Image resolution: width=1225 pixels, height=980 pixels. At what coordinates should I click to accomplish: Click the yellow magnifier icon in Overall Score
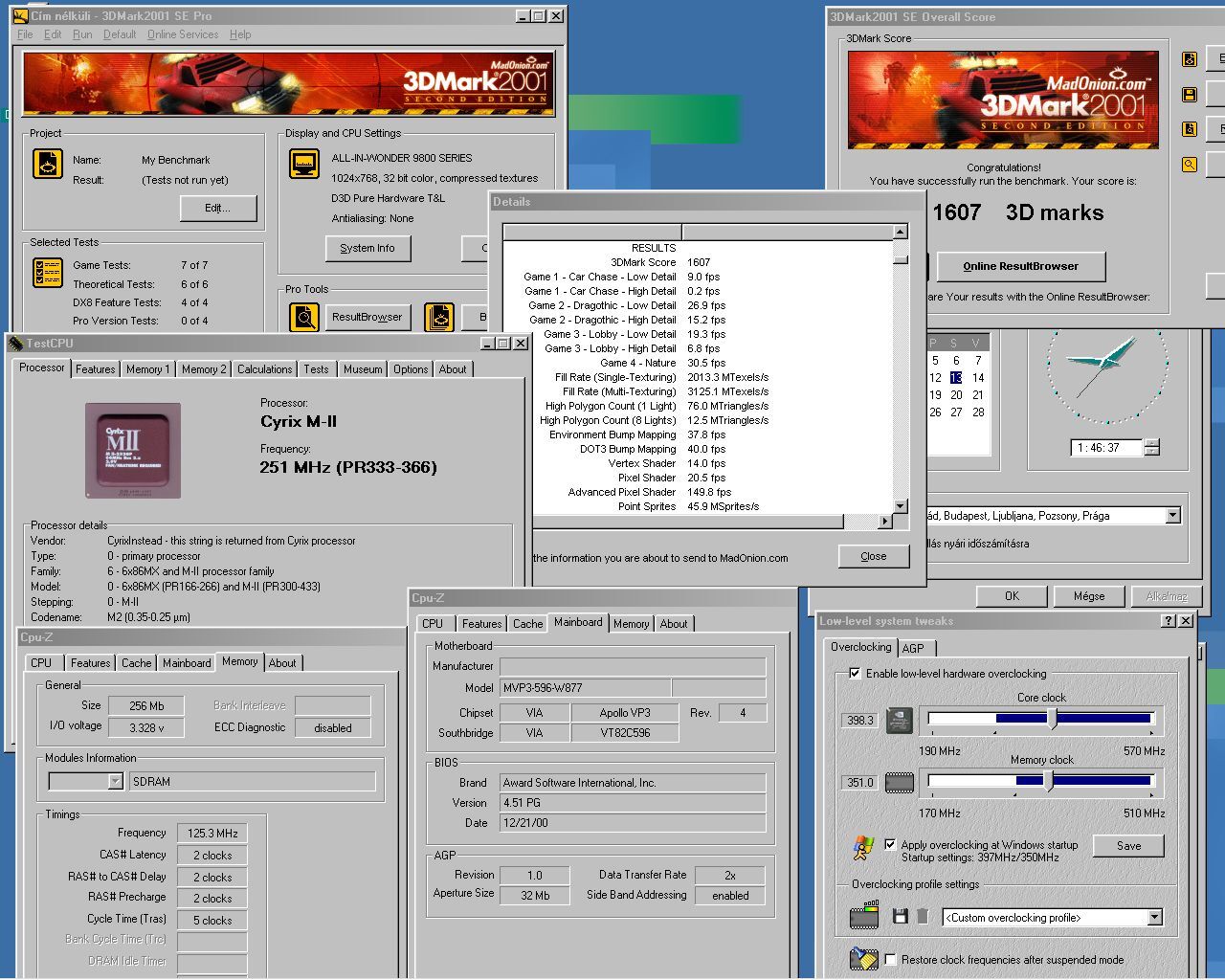coord(1190,165)
